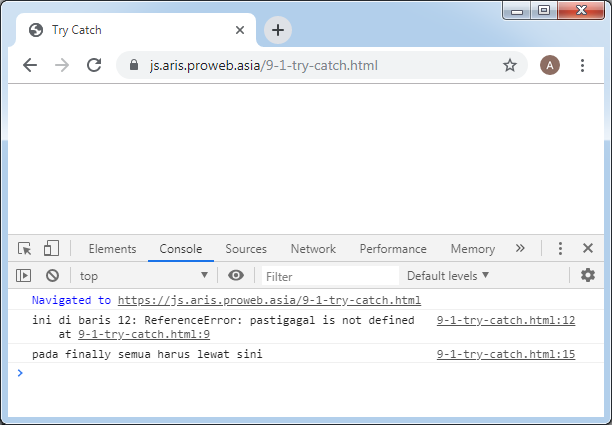Open Chrome's three-dot menu
Screen dimensions: 612x425
point(582,65)
